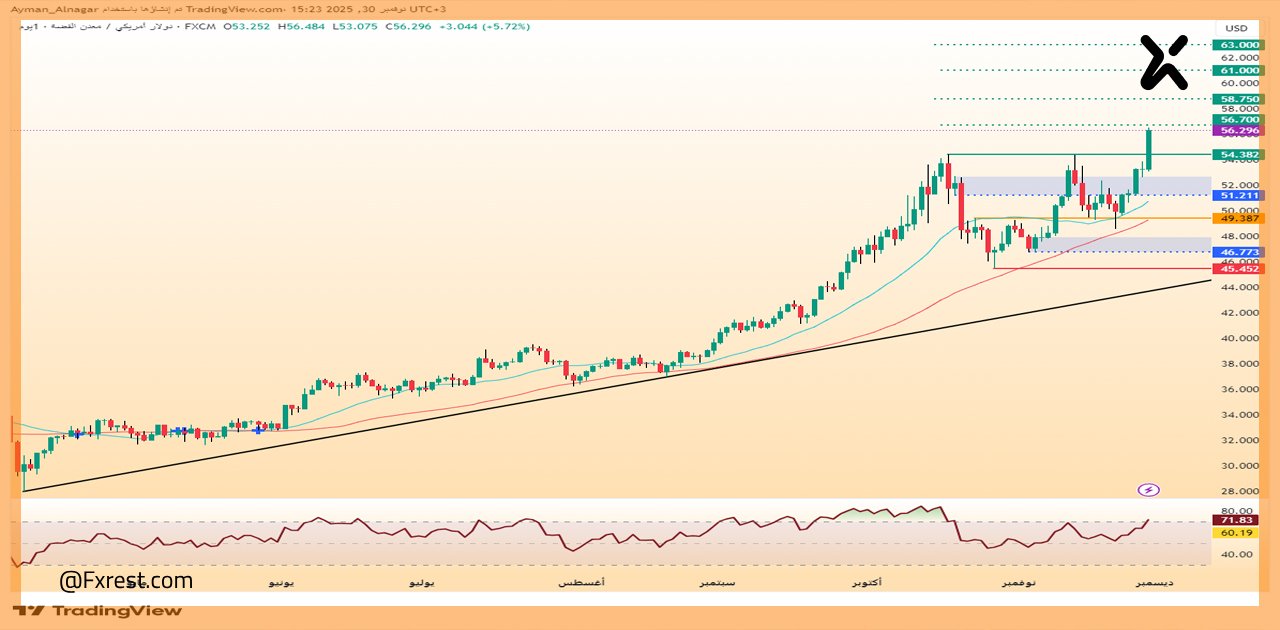This screenshot has width=1280, height=630.
Task: Select the red 45.452 support price tag
Action: point(1240,268)
